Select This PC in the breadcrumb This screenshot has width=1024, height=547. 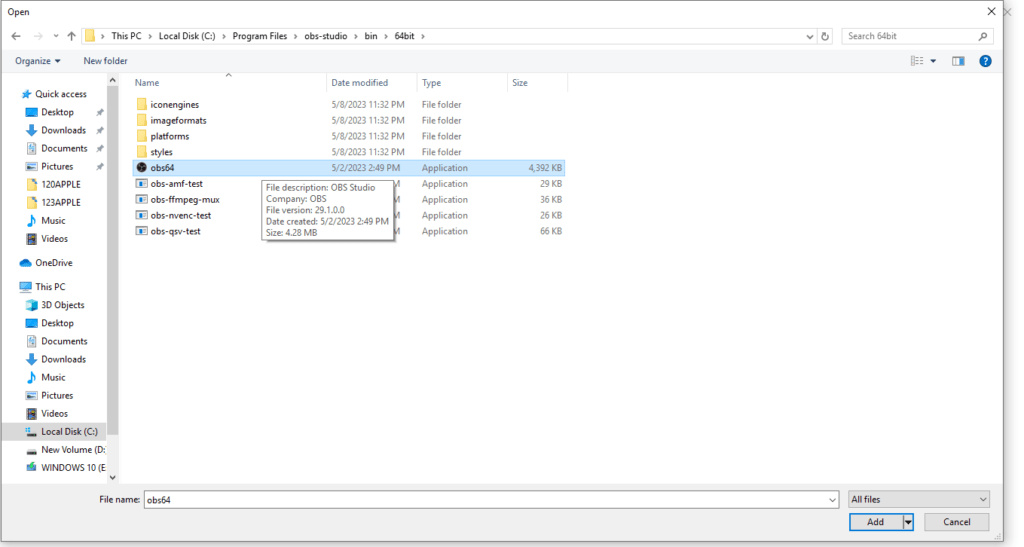point(126,36)
